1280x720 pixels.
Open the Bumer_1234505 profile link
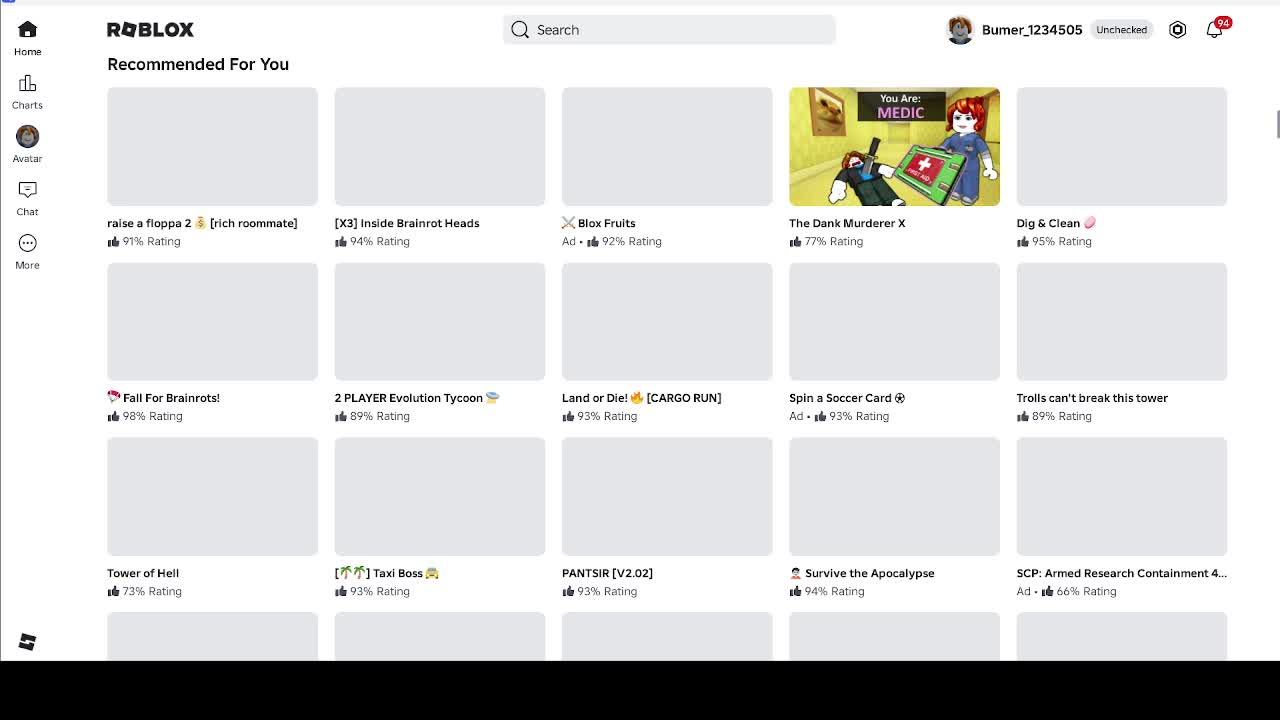coord(1032,30)
